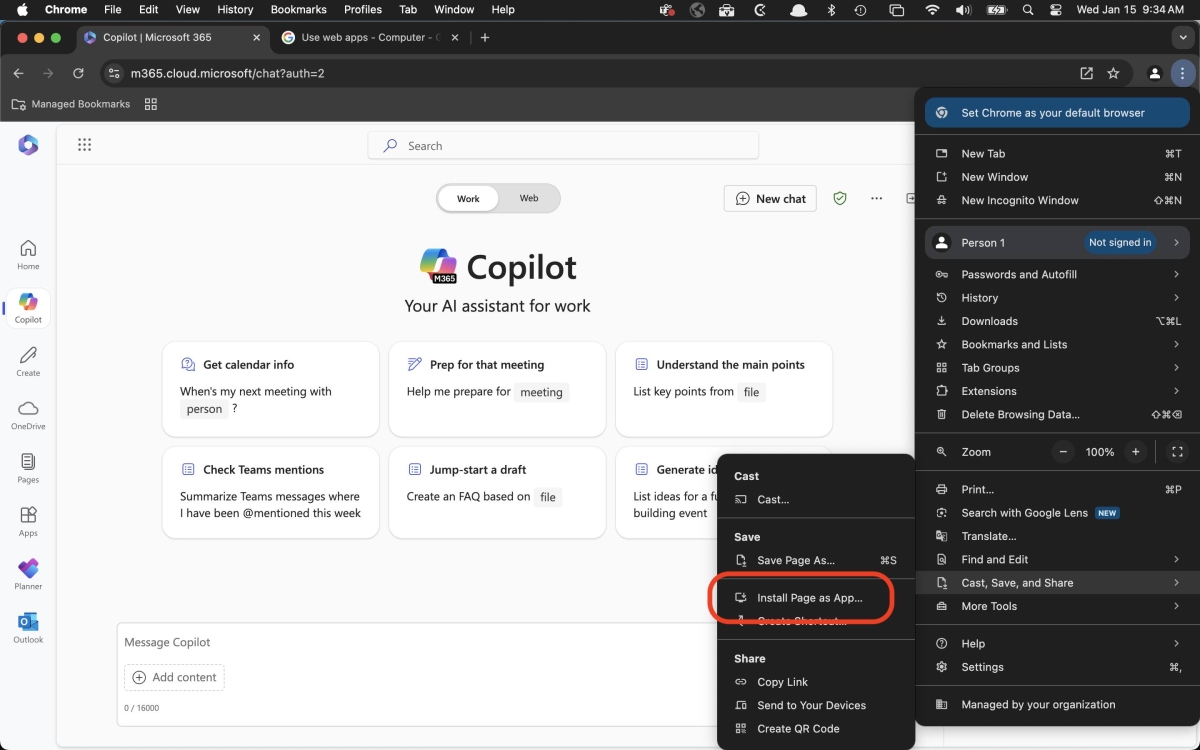Increase zoom with the plus button

[x=1135, y=452]
